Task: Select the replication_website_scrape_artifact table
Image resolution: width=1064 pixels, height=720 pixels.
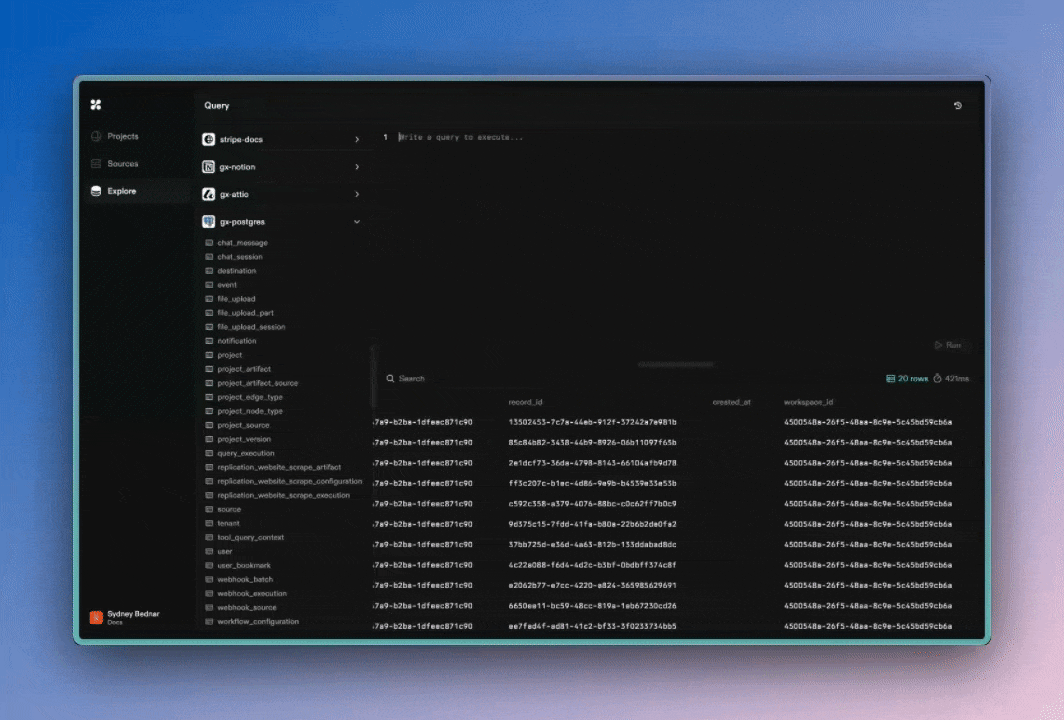Action: click(x=279, y=467)
